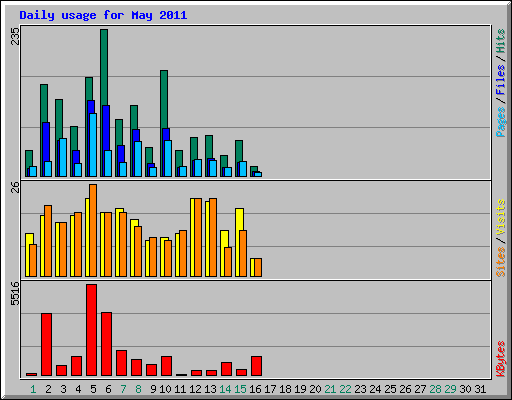This screenshot has width=512, height=400.
Task: Click day 5 on the date axis
Action: point(93,389)
